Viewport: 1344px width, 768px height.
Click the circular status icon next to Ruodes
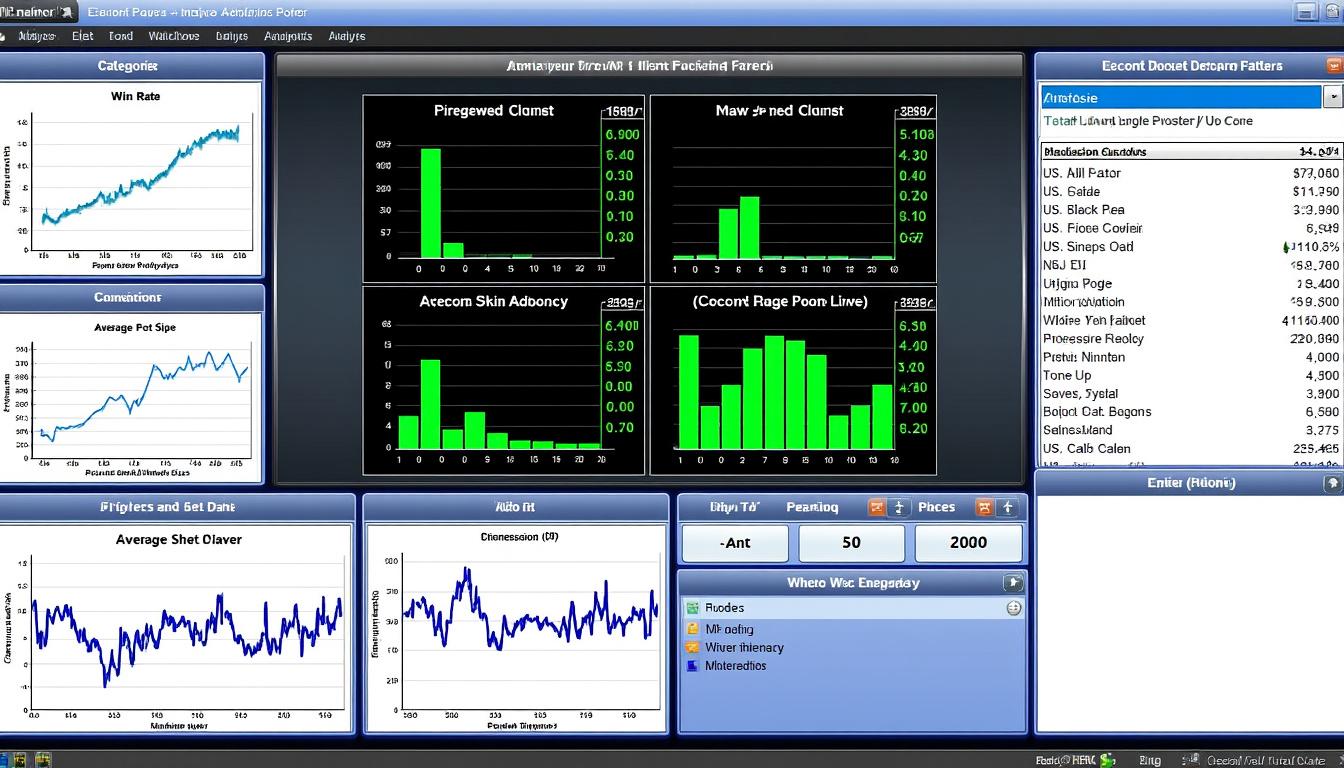(1013, 607)
